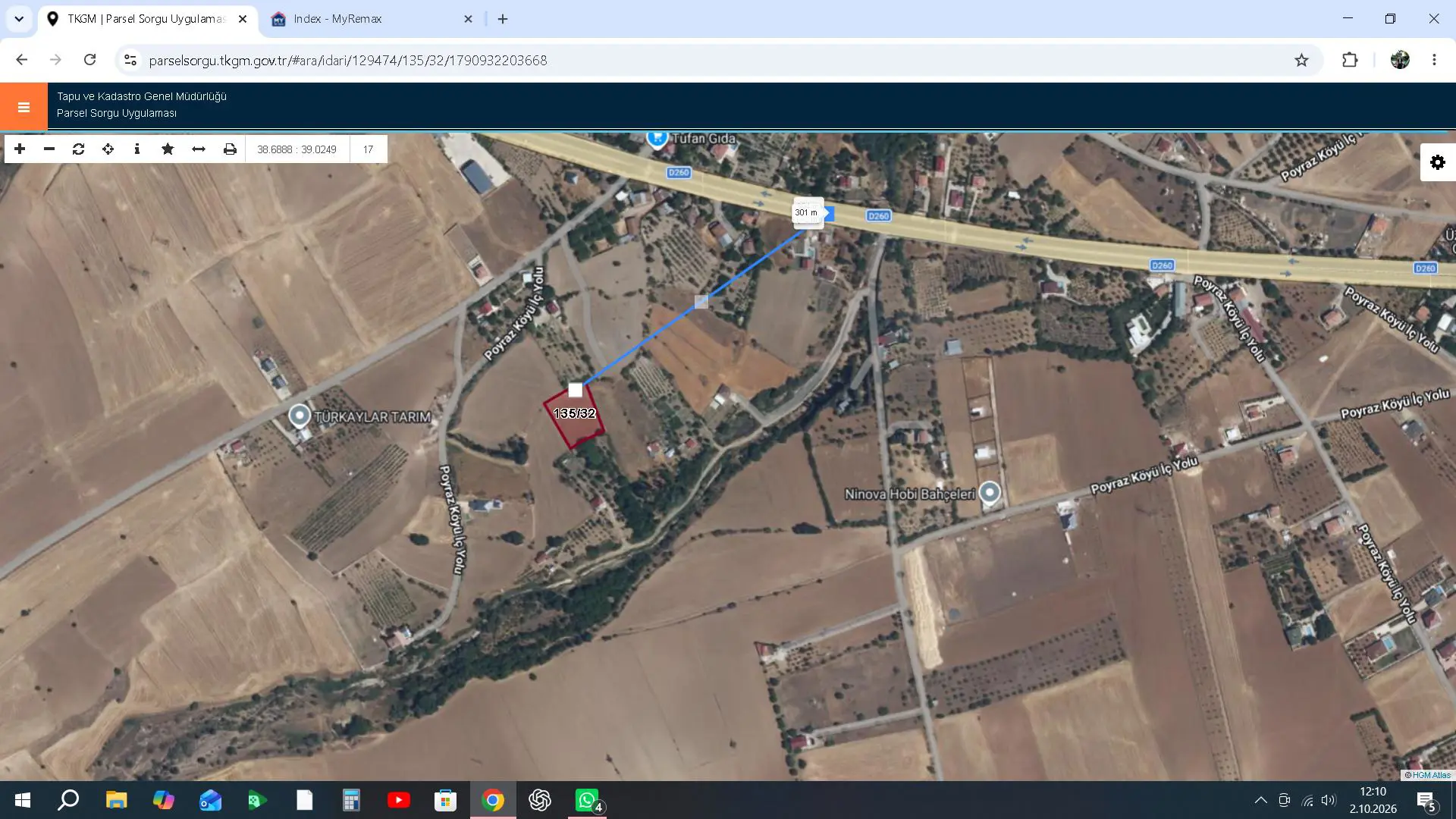This screenshot has width=1456, height=819.
Task: Select the TKGM Parsel Sorgu tab
Action: tap(146, 19)
